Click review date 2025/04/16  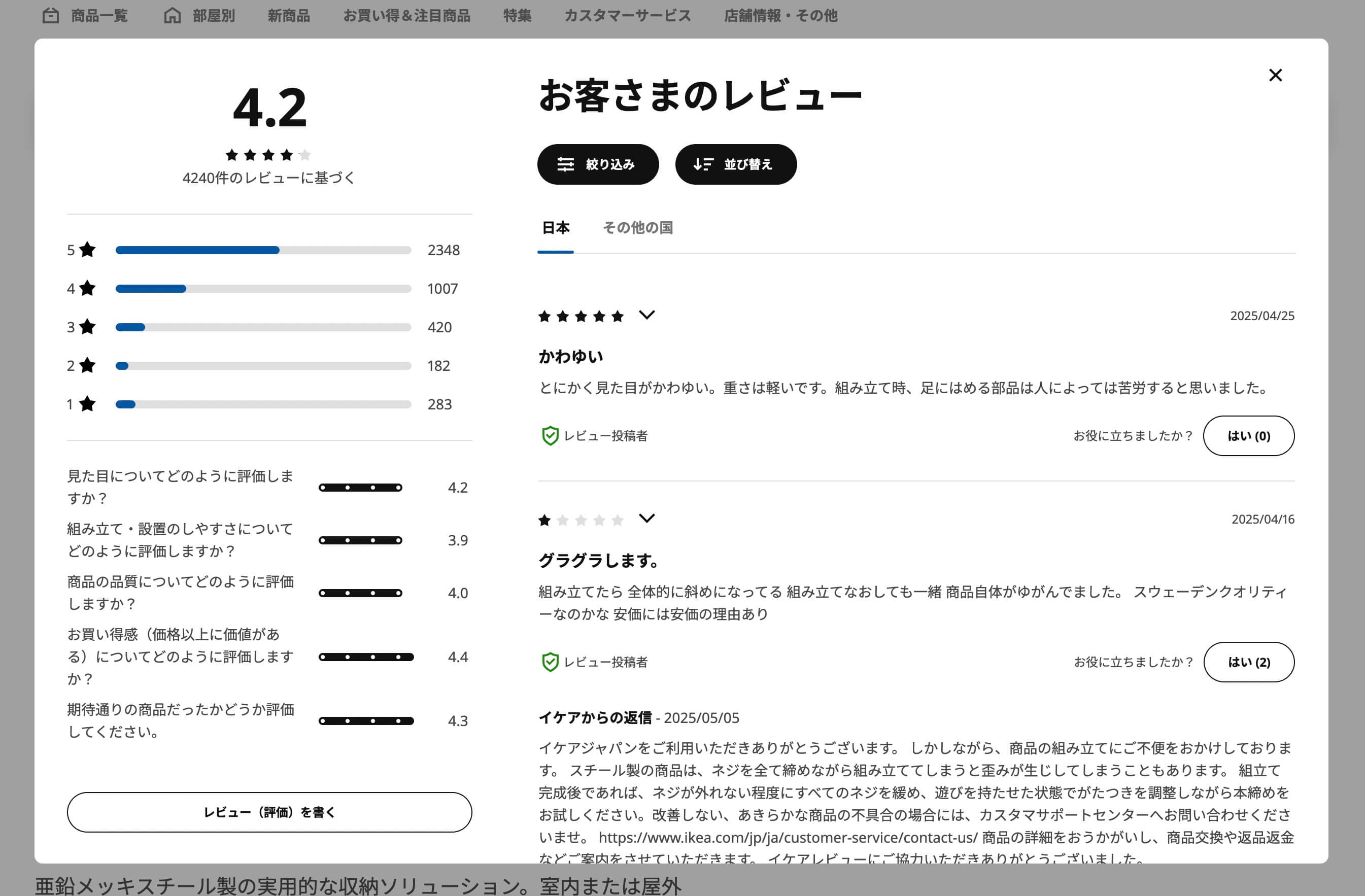coord(1262,519)
